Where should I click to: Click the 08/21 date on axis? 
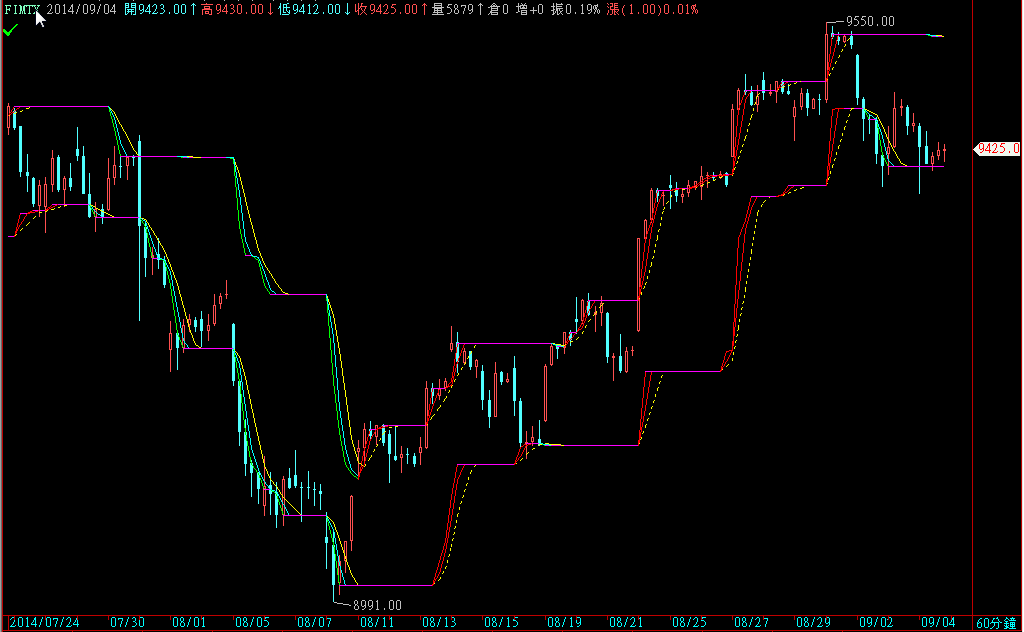click(x=626, y=622)
